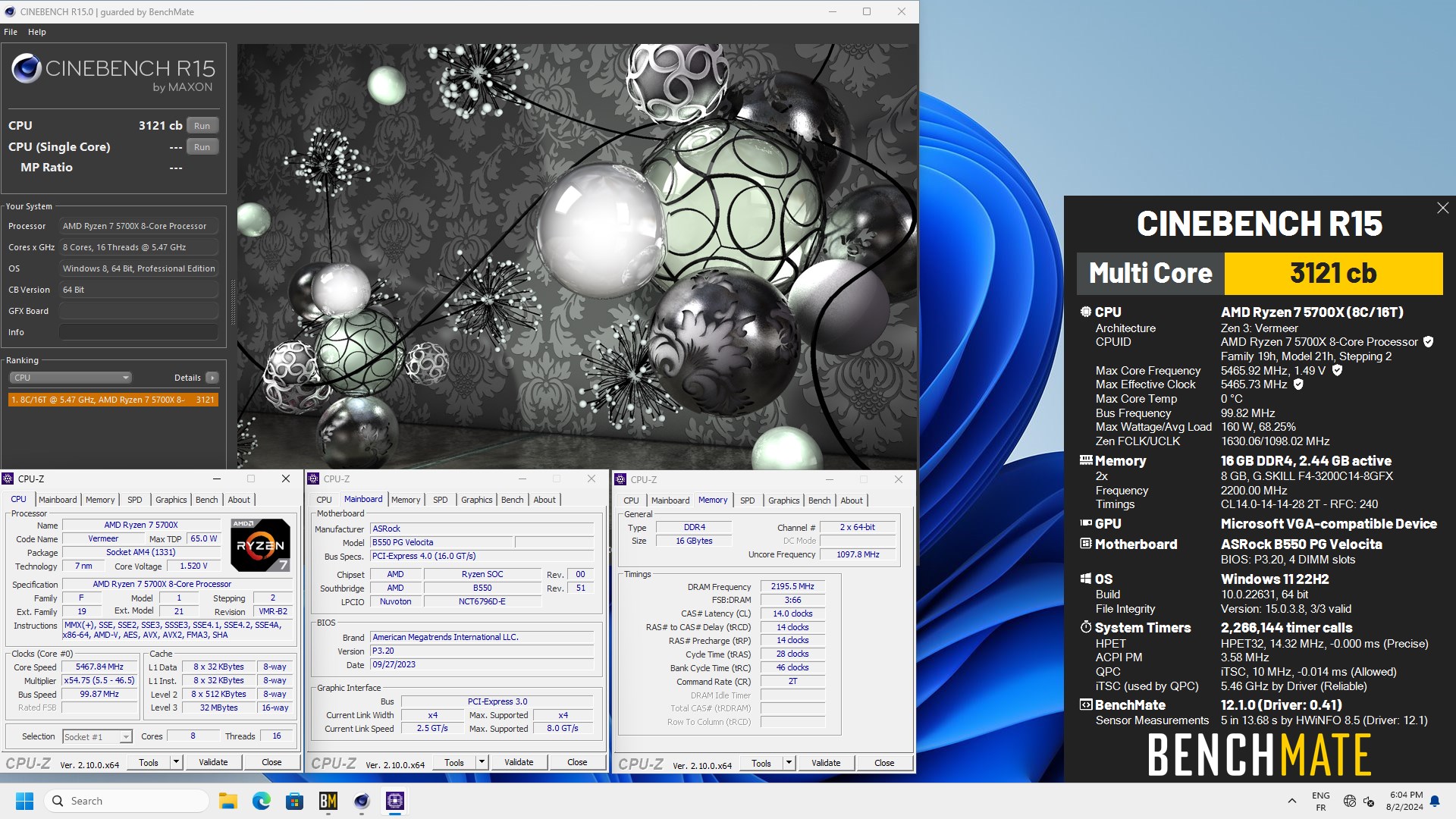Click the BenchMate section icon
Screen dimensions: 1456x819
click(x=1086, y=704)
